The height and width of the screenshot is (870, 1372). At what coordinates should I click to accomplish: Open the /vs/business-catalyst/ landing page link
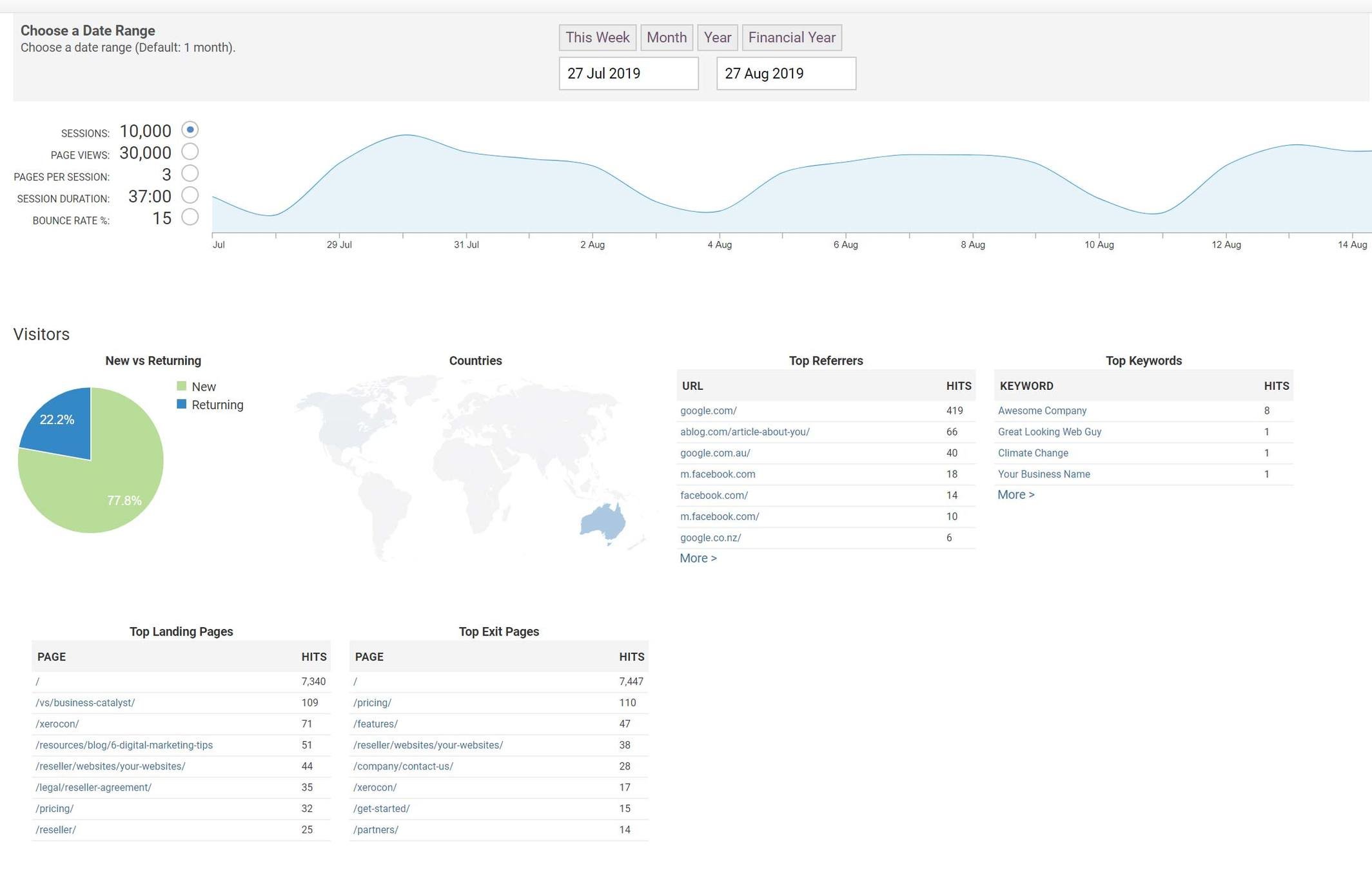tap(85, 702)
